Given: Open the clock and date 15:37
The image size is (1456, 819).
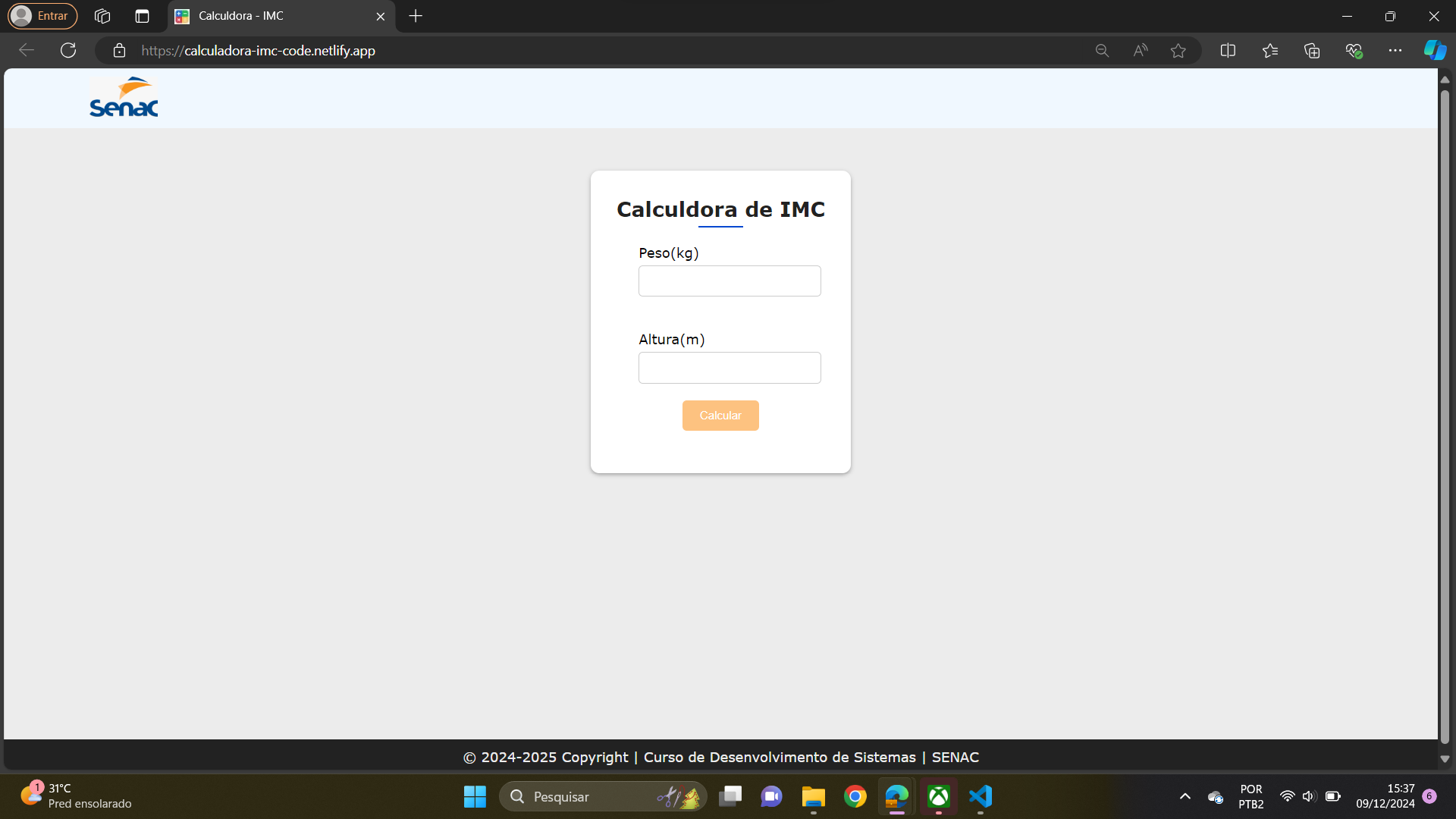Looking at the screenshot, I should pos(1385,796).
